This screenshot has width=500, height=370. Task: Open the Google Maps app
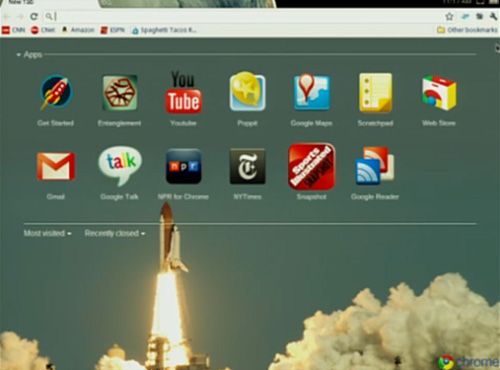311,92
